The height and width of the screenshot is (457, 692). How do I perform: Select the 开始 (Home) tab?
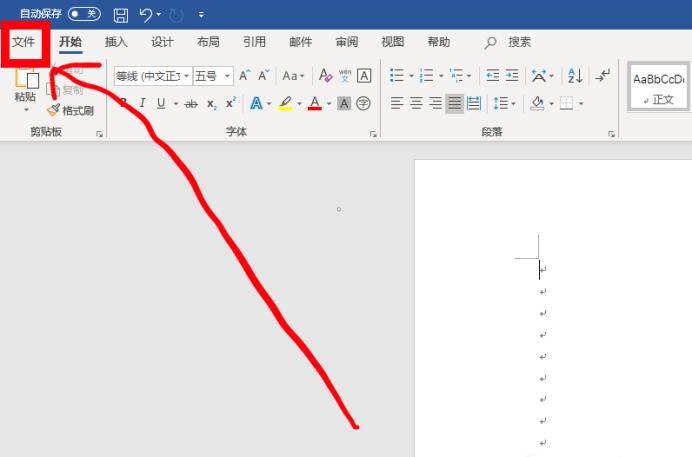click(71, 42)
